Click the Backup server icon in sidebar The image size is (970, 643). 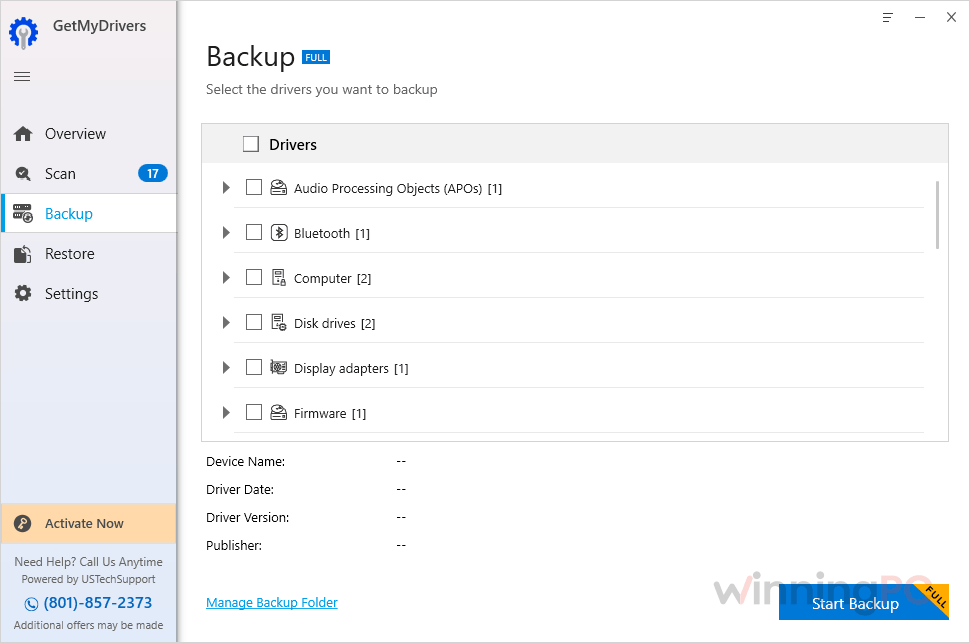23,214
